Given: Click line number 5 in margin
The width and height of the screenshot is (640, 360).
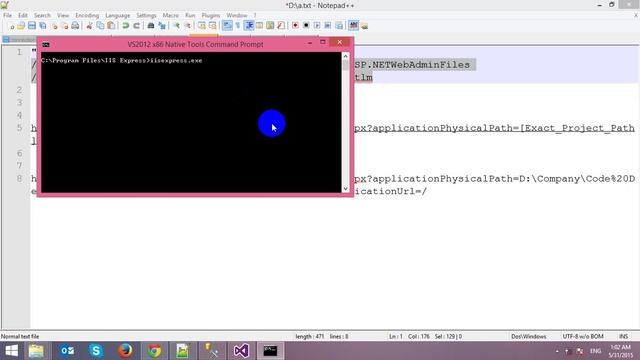Looking at the screenshot, I should pos(19,128).
